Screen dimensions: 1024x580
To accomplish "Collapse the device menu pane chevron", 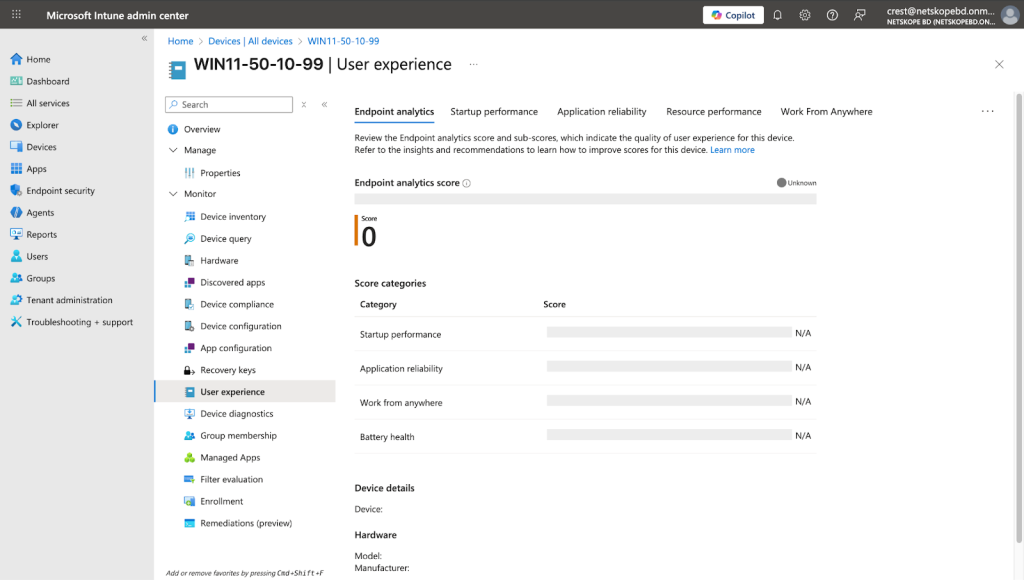I will [x=325, y=105].
